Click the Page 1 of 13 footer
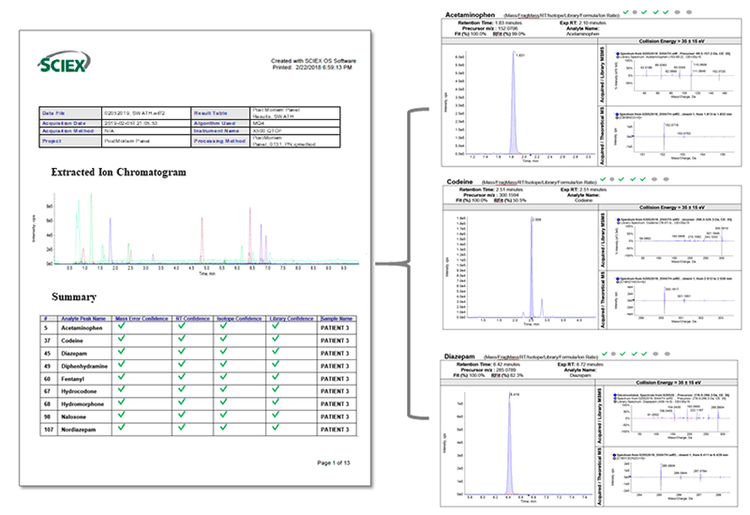The height and width of the screenshot is (515, 750). pyautogui.click(x=340, y=463)
